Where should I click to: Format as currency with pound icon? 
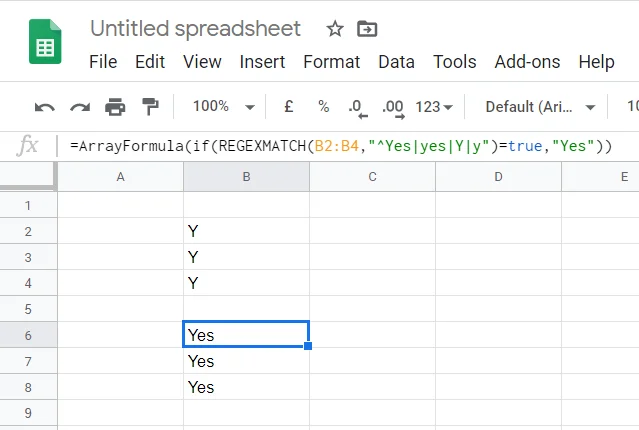click(x=289, y=106)
